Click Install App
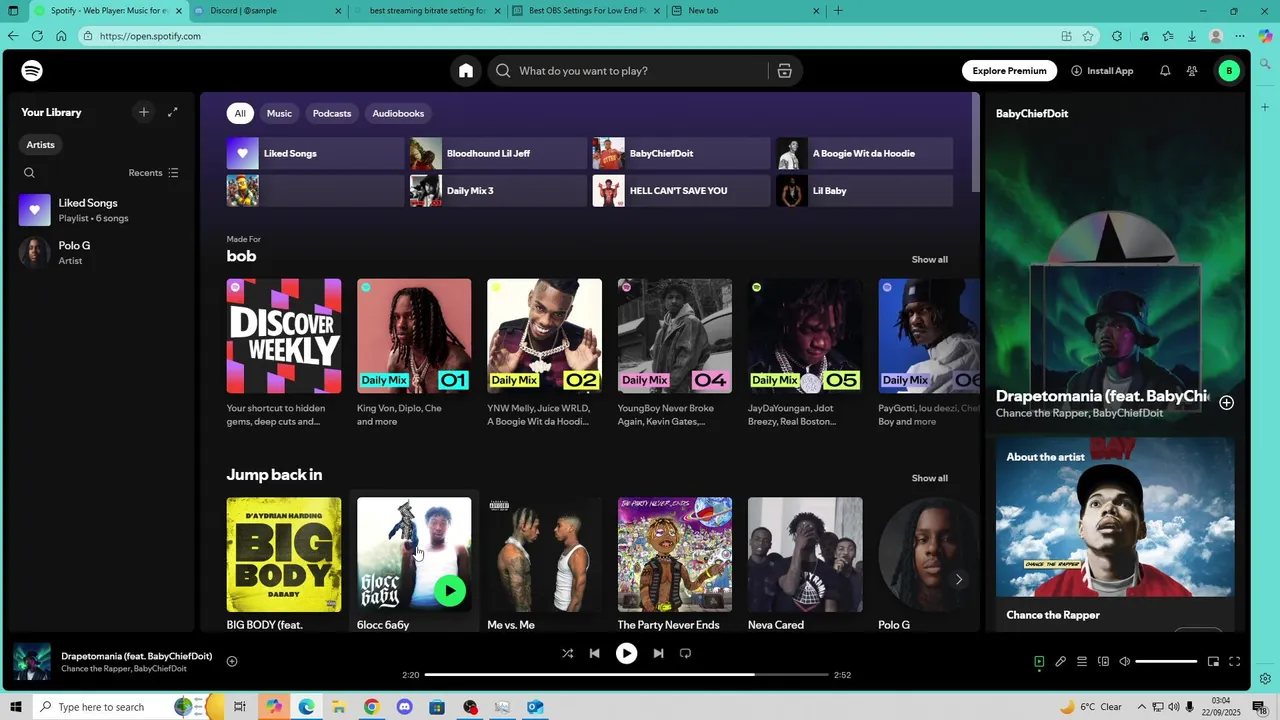 pyautogui.click(x=1102, y=71)
